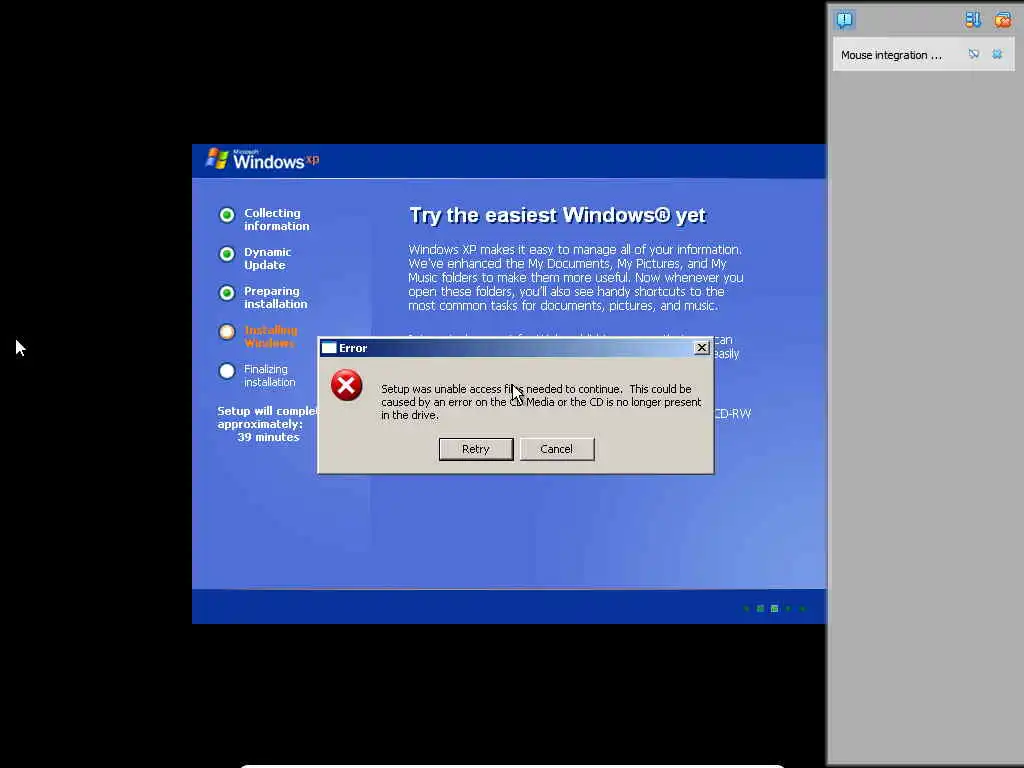Click the Windows XP logo in the setup header
1024x768 pixels.
(263, 159)
